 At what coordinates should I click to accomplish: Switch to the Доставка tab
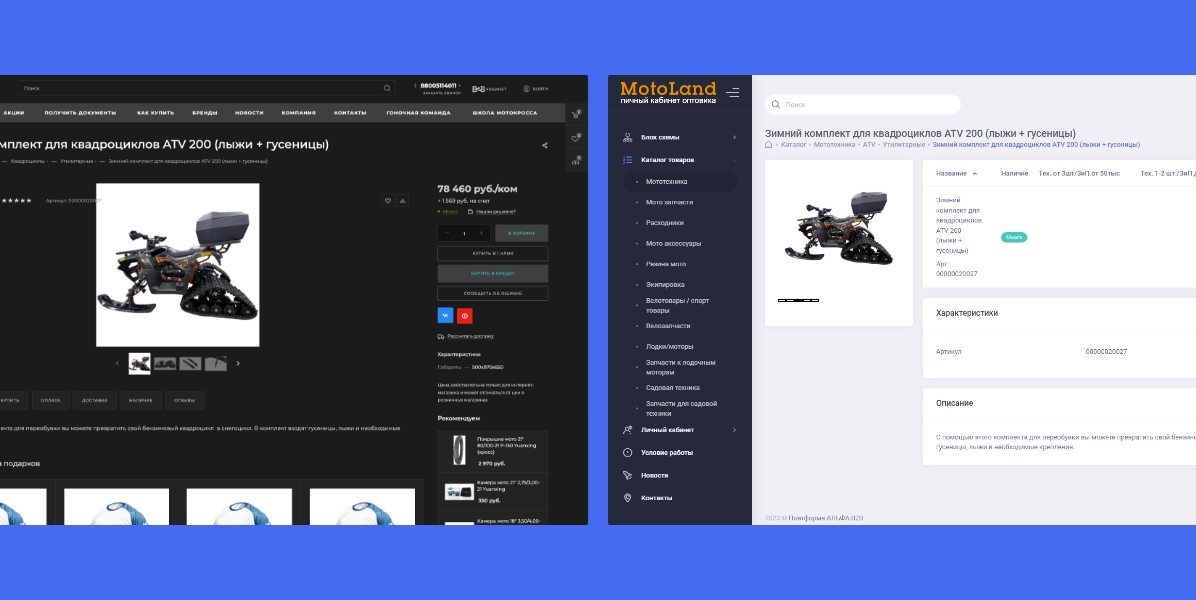[x=95, y=400]
